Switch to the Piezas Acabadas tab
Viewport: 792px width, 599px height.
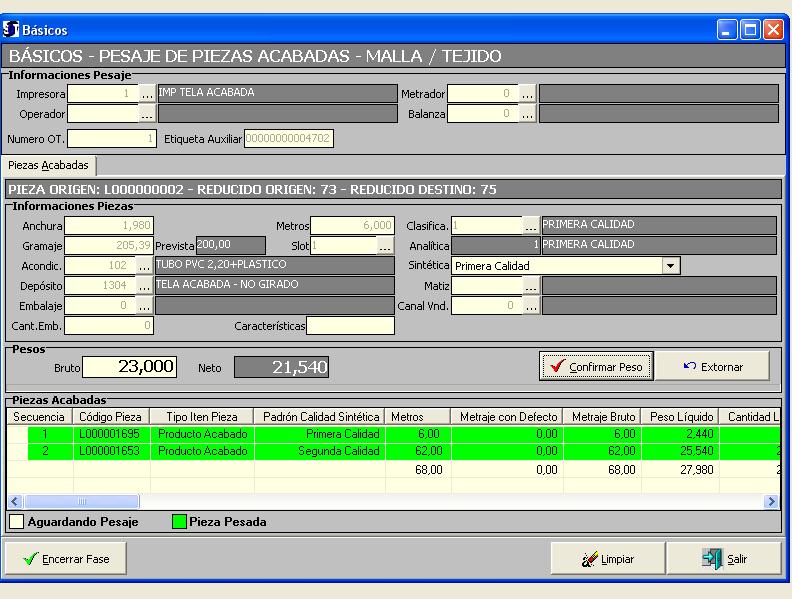point(50,165)
